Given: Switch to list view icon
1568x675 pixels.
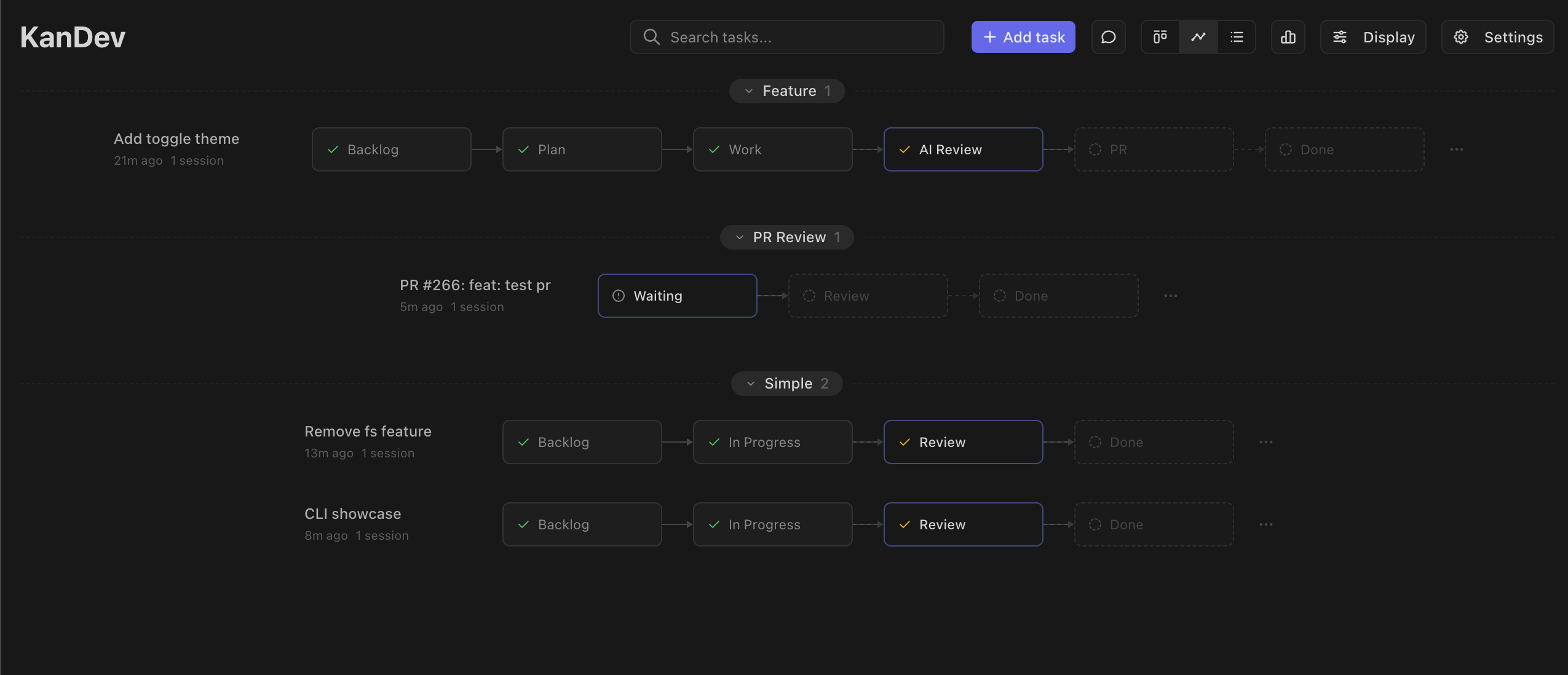Looking at the screenshot, I should point(1237,37).
